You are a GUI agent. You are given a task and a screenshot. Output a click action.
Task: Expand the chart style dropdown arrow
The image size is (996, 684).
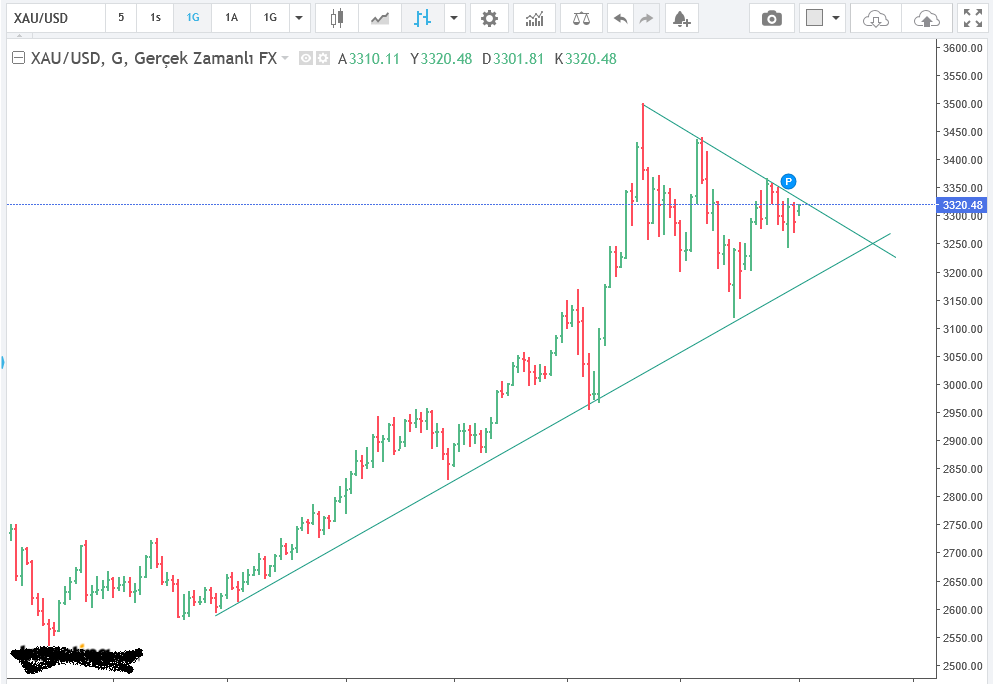coord(455,18)
